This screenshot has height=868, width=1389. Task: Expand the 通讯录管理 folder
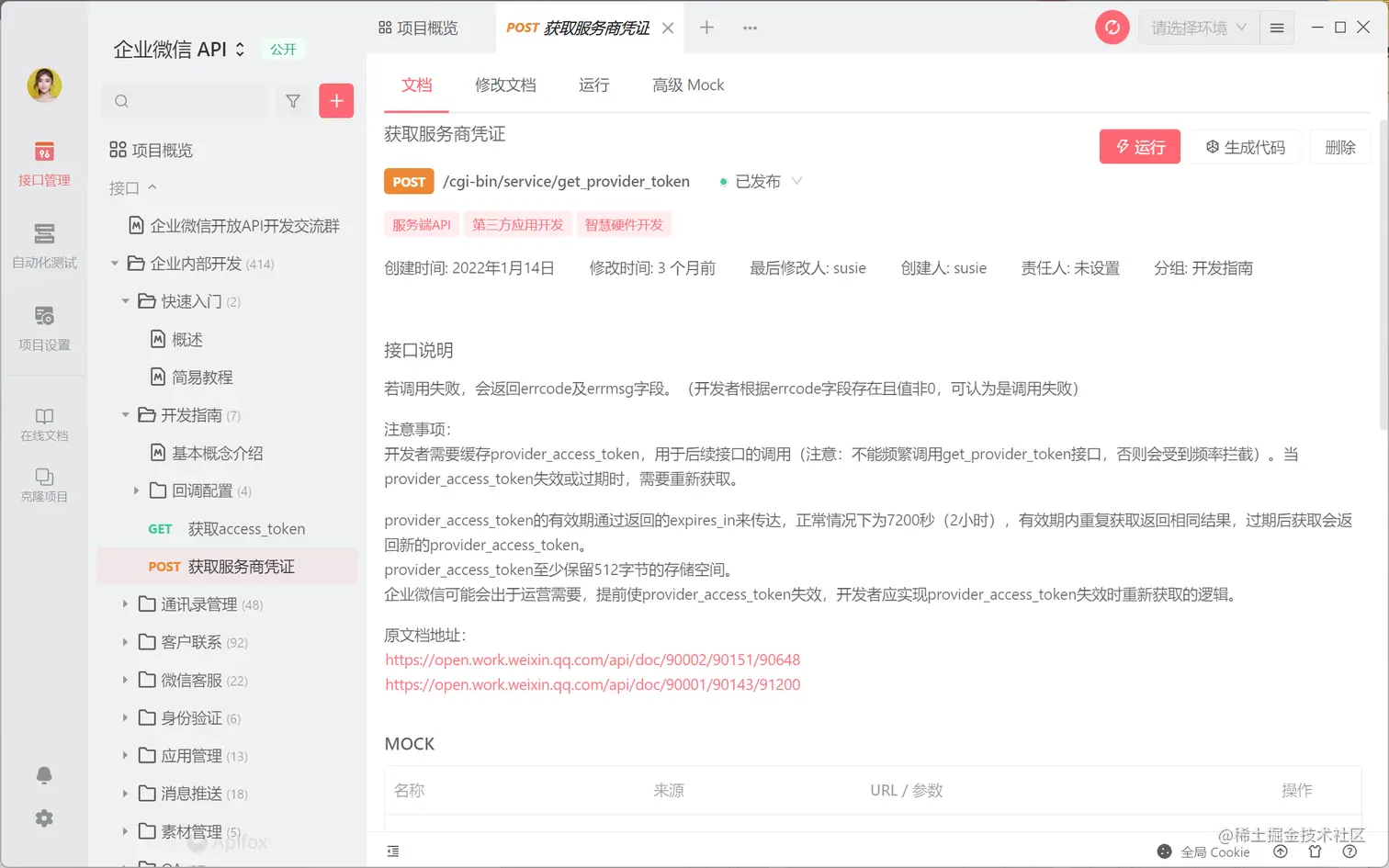pos(125,604)
